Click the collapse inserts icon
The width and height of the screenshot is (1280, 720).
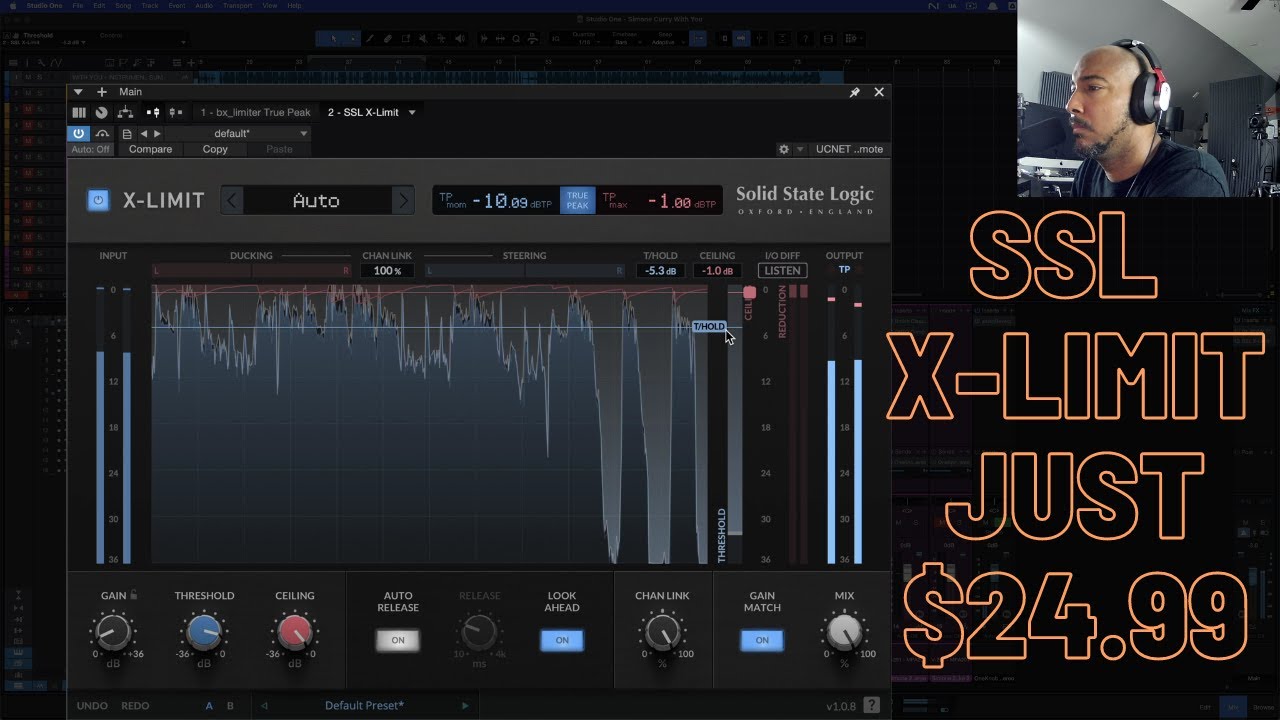click(x=174, y=113)
